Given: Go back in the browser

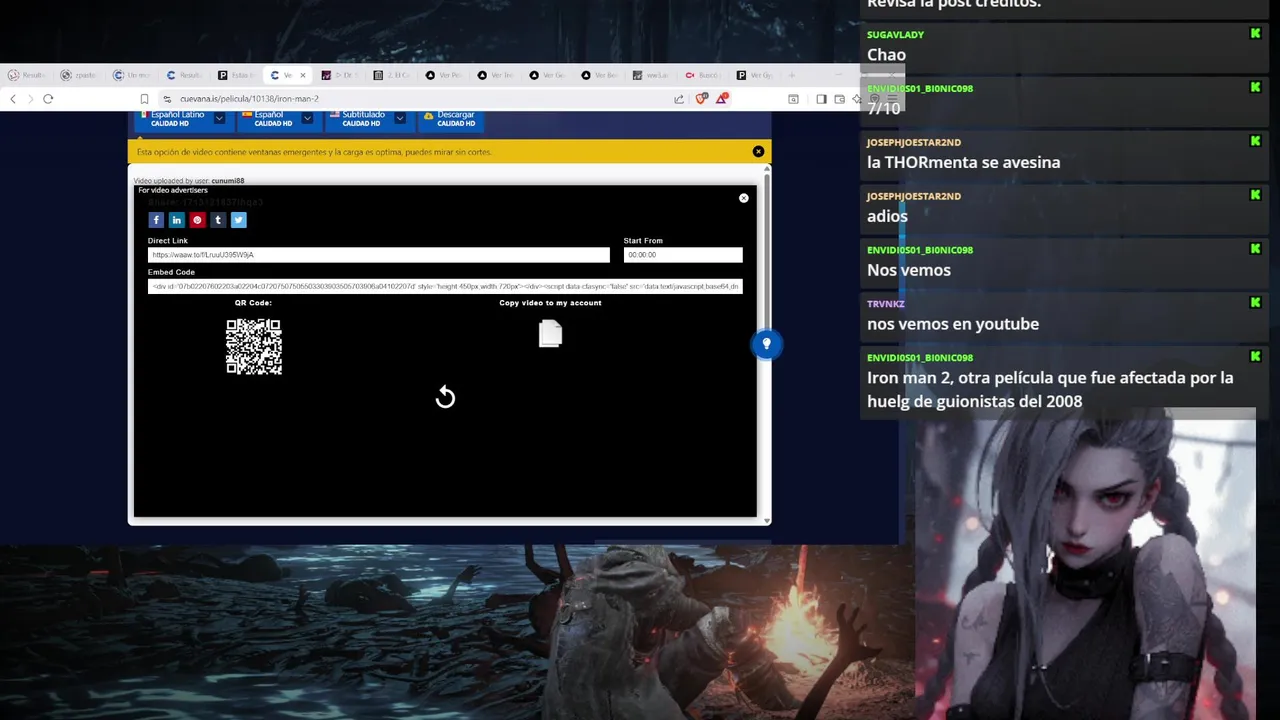Looking at the screenshot, I should coord(13,99).
